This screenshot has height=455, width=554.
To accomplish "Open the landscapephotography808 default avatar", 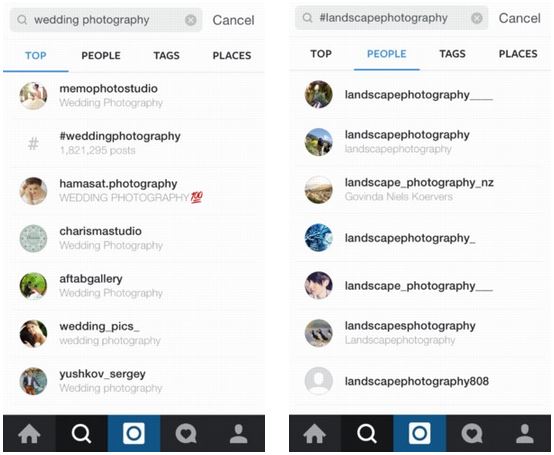I will pos(319,381).
